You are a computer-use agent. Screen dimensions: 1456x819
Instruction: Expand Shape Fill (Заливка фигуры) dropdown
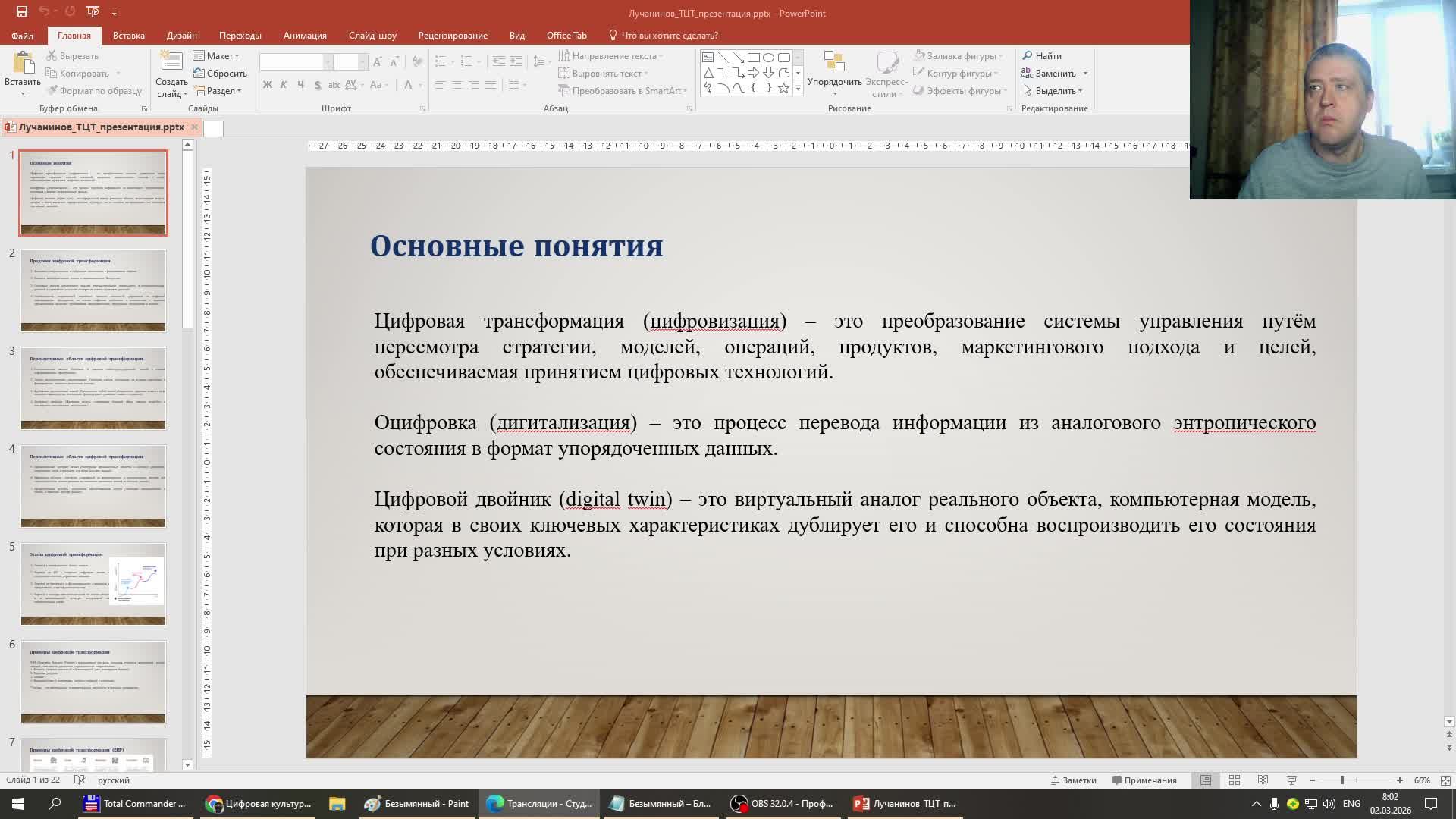pos(1000,56)
